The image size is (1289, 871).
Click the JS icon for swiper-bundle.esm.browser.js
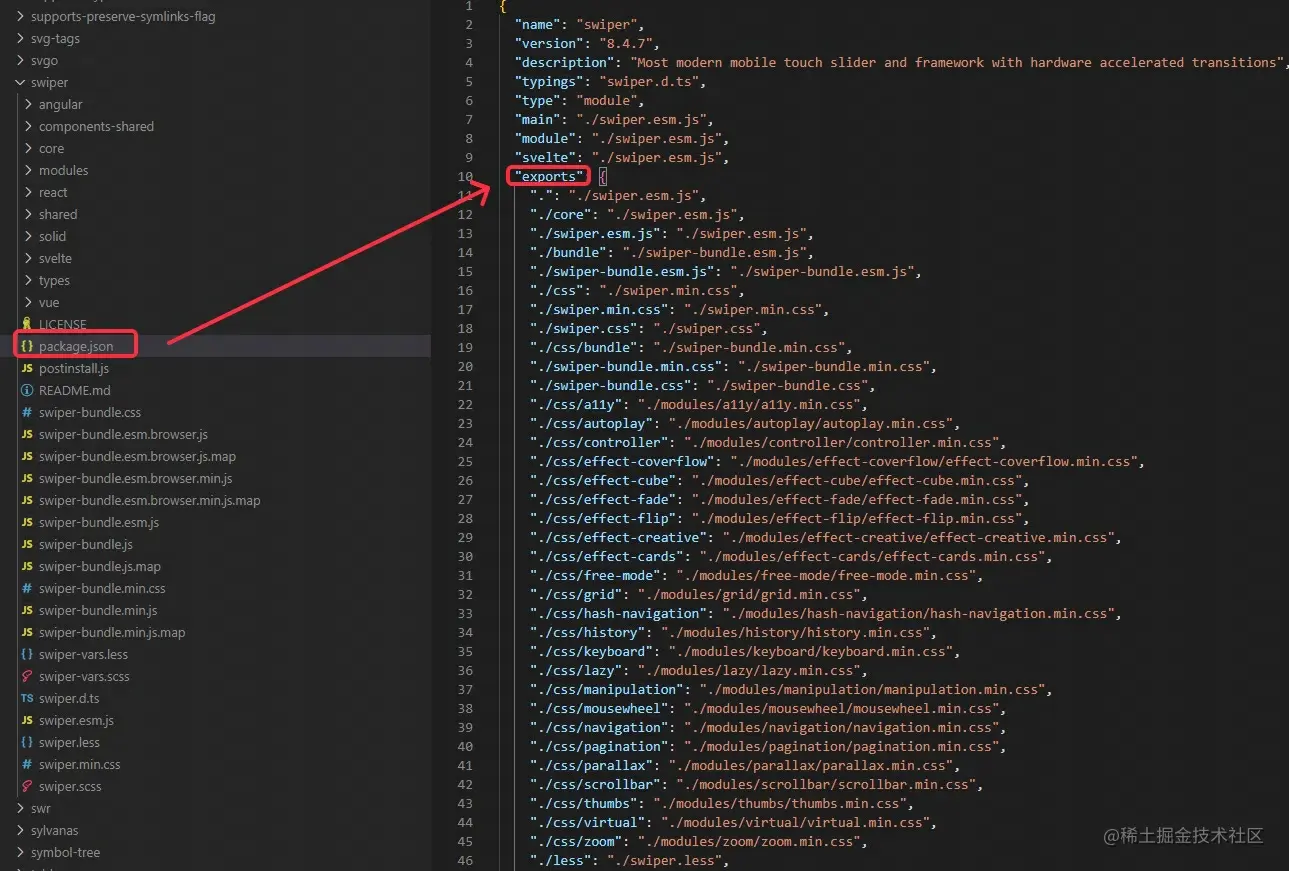point(27,434)
